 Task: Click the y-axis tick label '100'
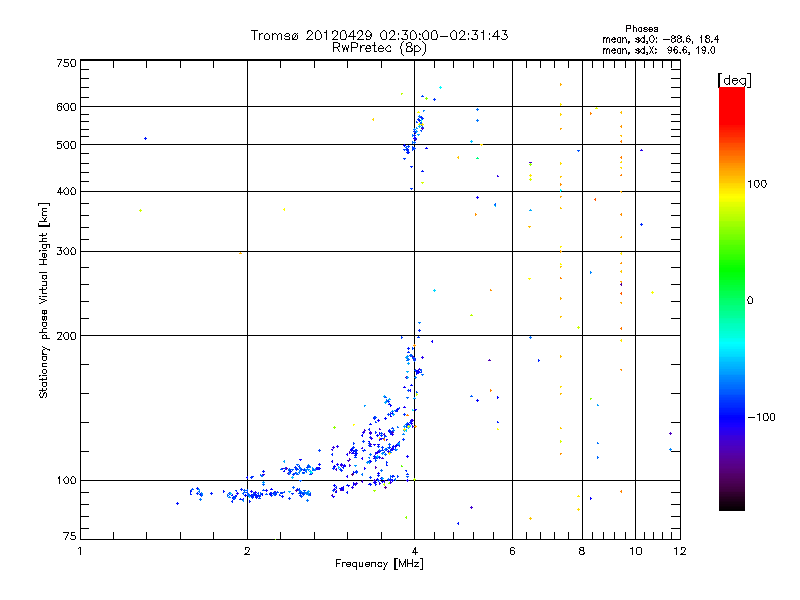point(66,480)
